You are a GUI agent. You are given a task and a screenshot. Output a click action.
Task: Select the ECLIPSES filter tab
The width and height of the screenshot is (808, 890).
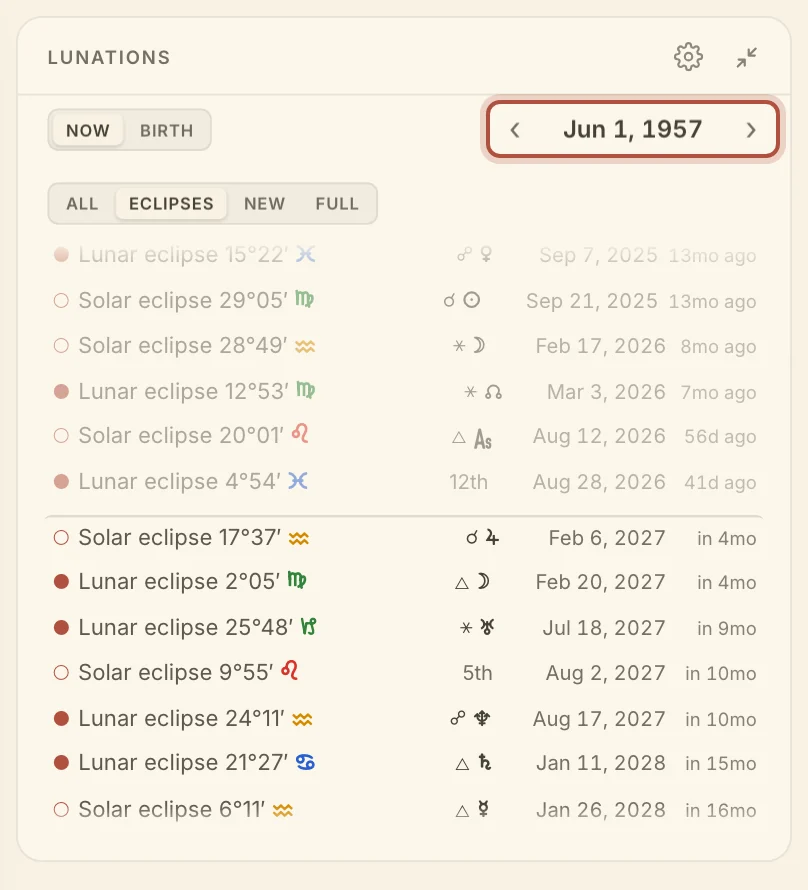171,204
